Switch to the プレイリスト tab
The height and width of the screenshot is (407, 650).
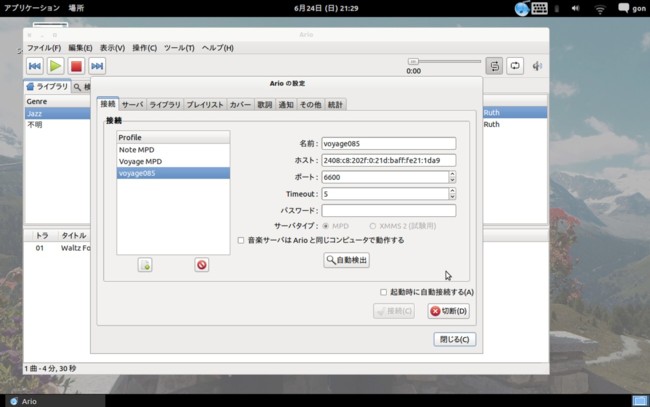coord(205,104)
